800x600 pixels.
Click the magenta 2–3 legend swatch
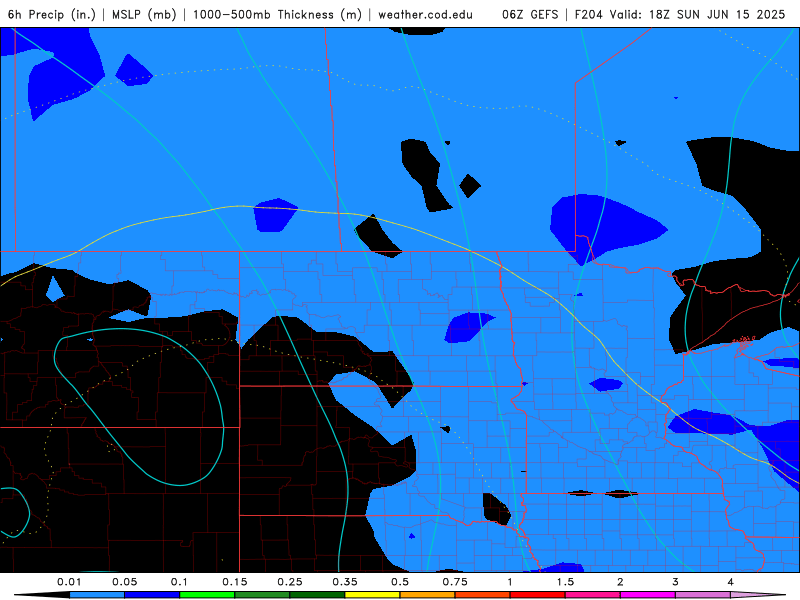point(648,595)
